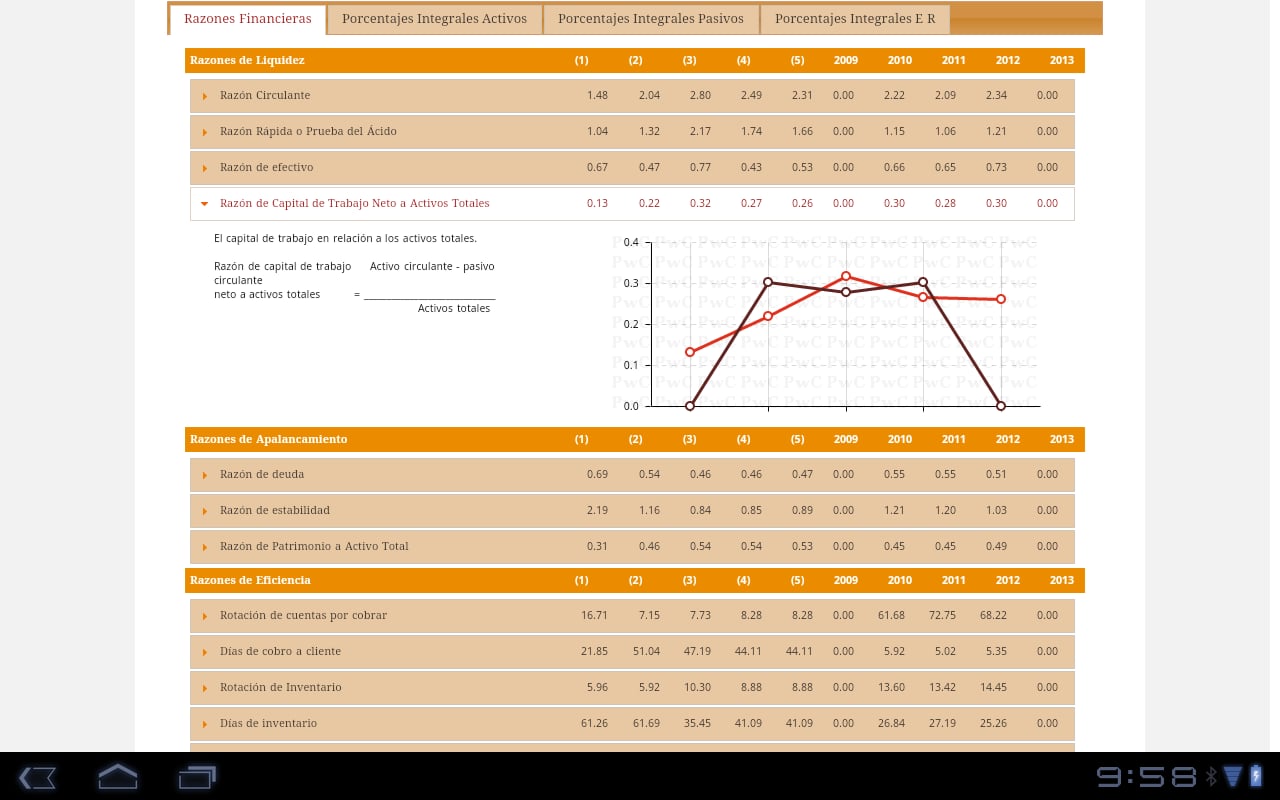Click Razón de deuda value 0.69
Screen dimensions: 1280x800
tap(597, 474)
